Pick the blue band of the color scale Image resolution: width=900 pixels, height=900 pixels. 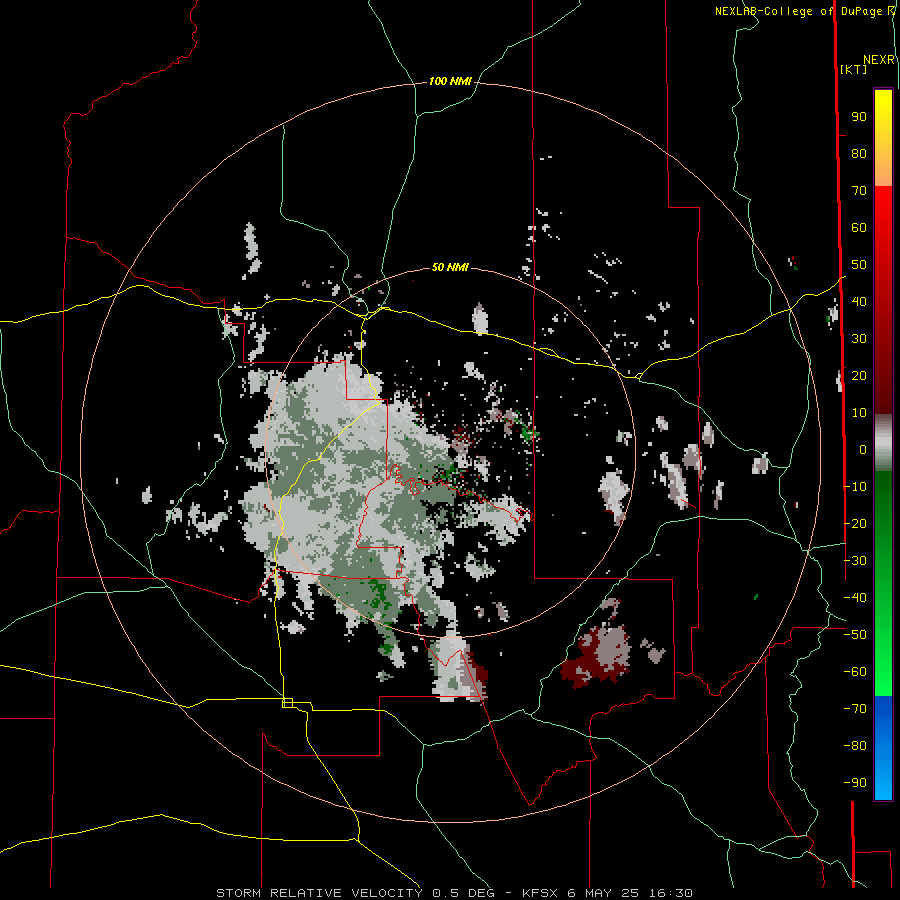click(x=883, y=748)
